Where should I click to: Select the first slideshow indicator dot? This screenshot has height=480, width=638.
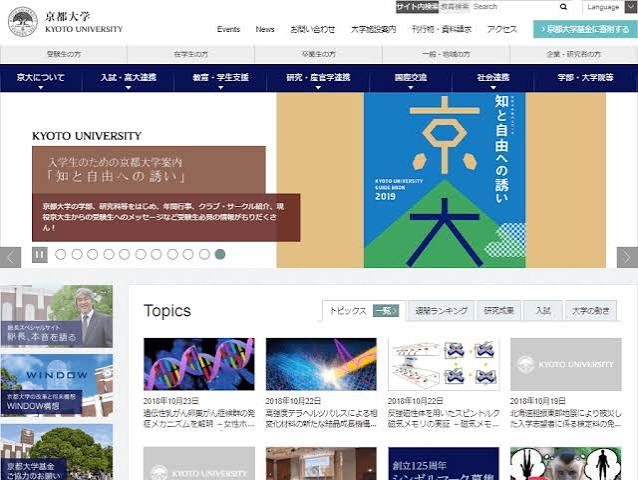pyautogui.click(x=61, y=255)
